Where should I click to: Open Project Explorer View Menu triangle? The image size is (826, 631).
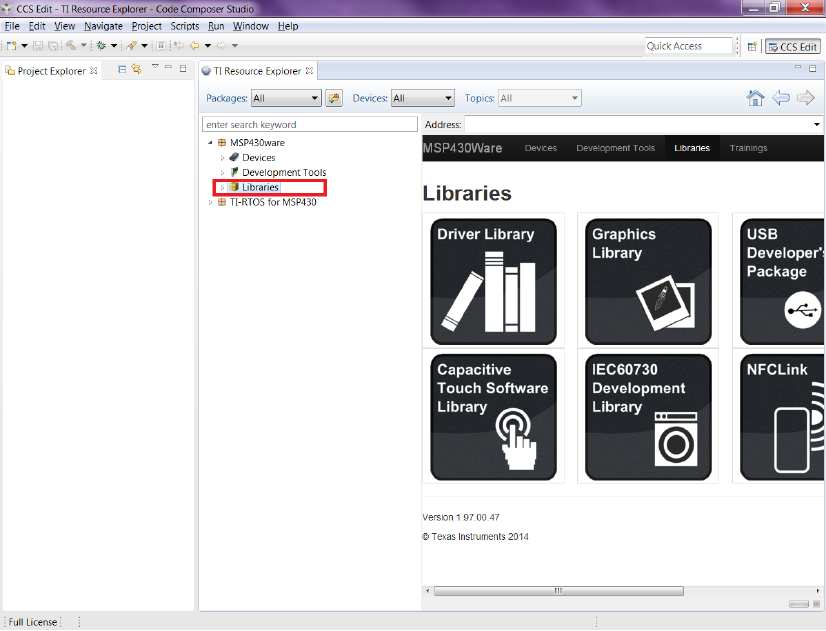(x=155, y=66)
